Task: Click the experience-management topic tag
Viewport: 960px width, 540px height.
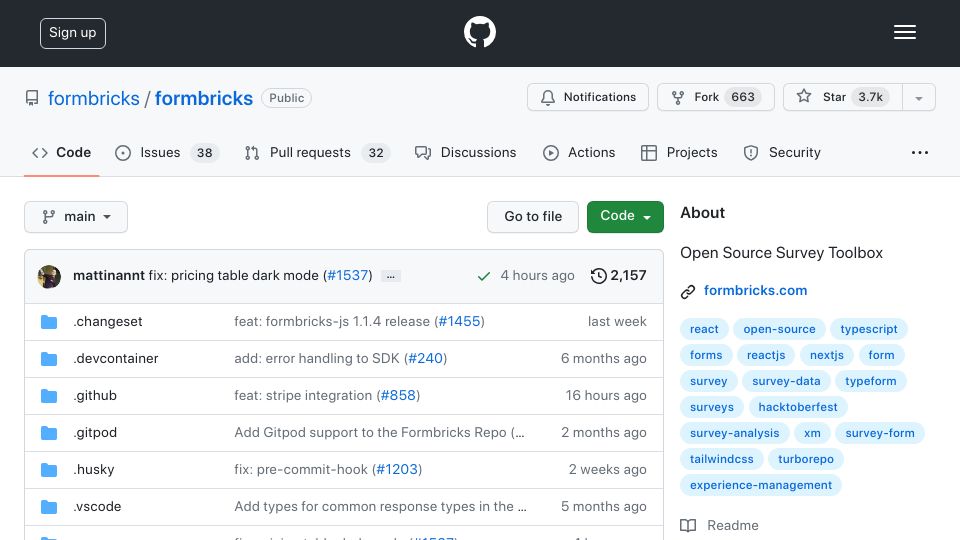Action: 761,486
